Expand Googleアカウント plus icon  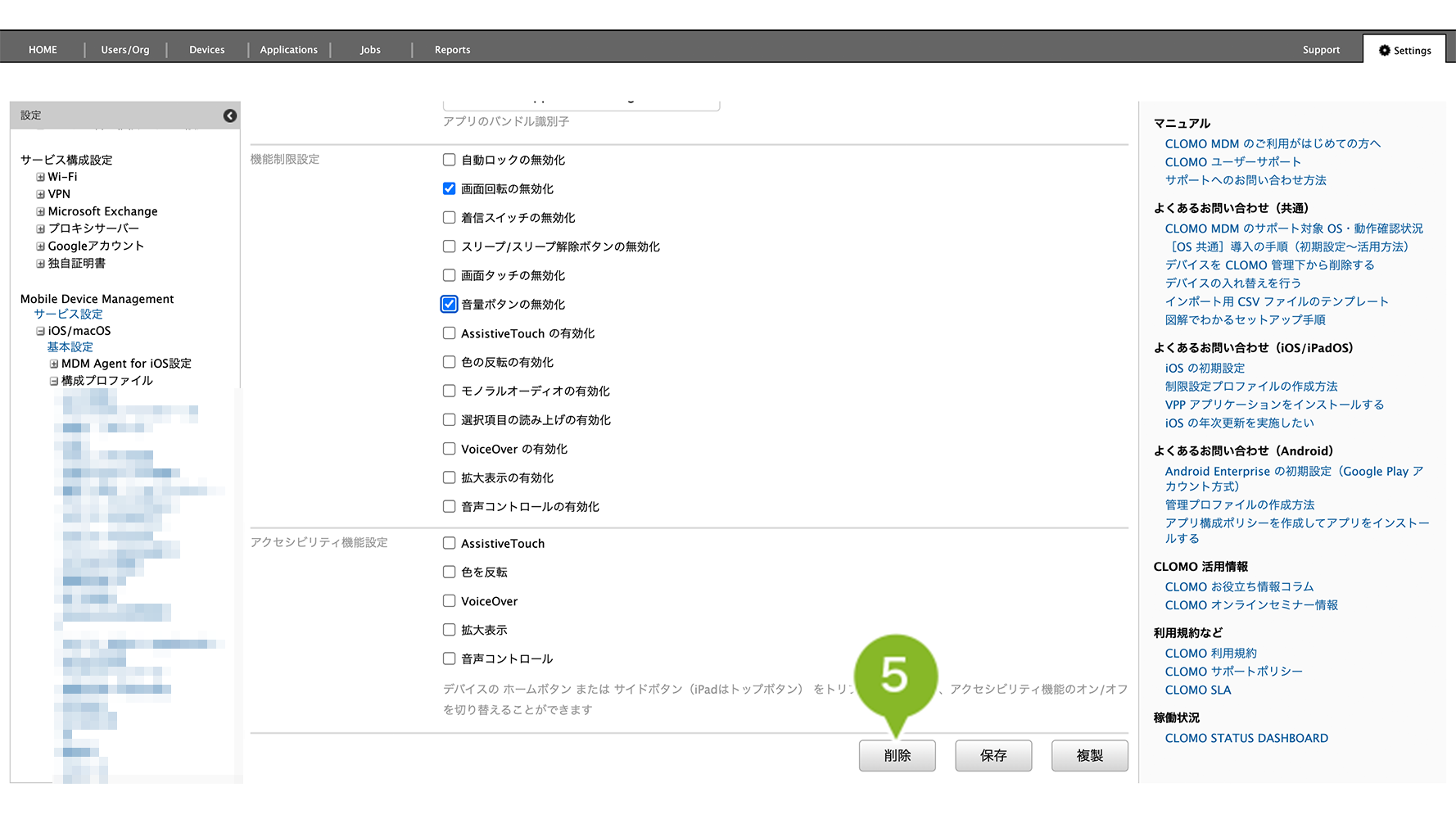click(40, 246)
